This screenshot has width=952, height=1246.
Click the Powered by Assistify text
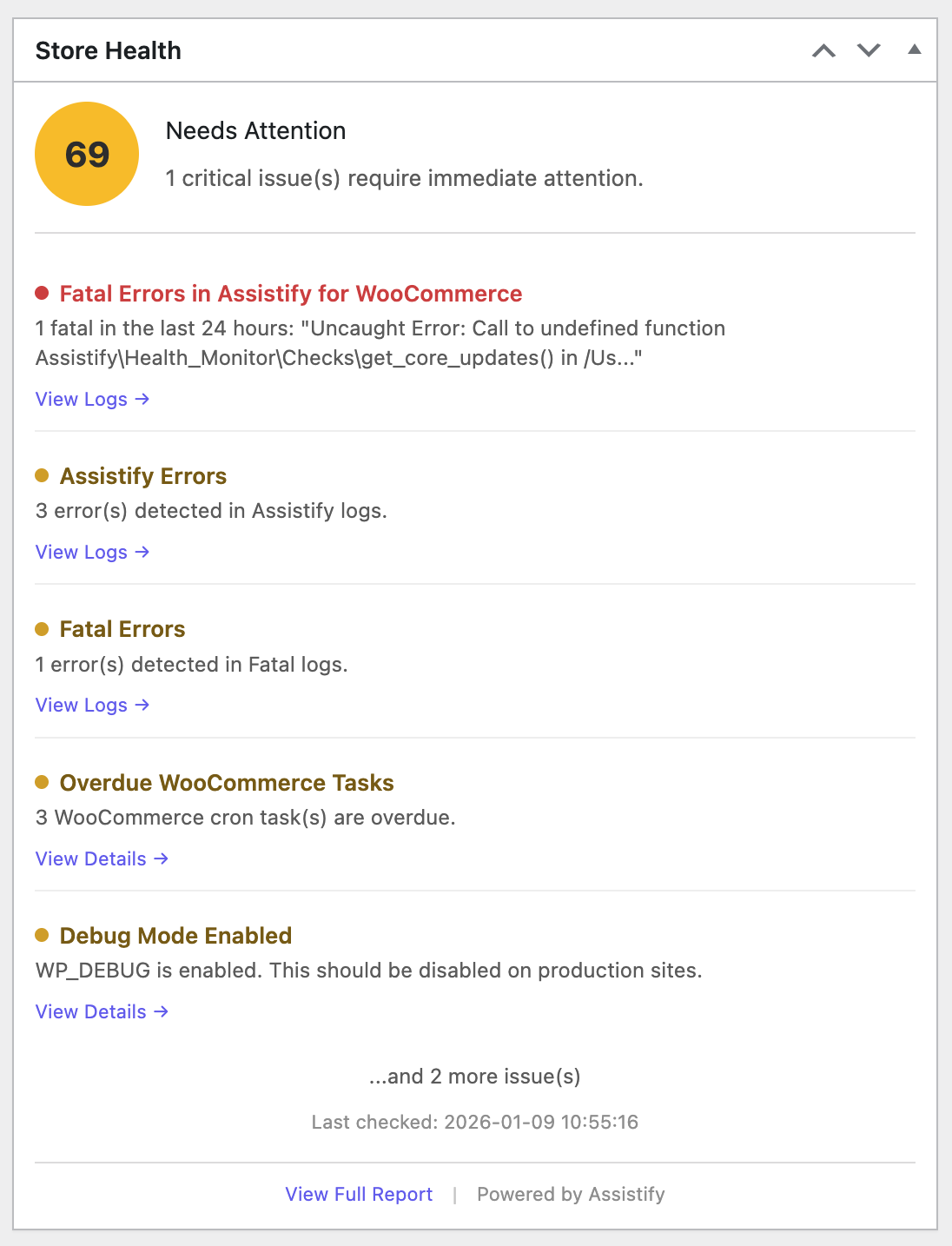tap(570, 1194)
